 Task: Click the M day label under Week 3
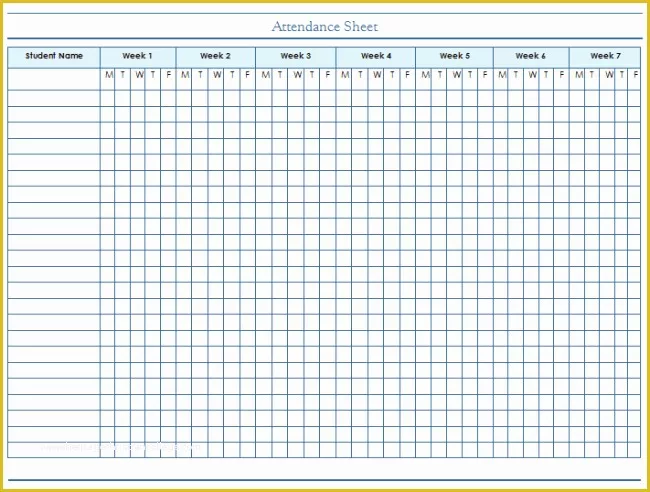click(265, 75)
